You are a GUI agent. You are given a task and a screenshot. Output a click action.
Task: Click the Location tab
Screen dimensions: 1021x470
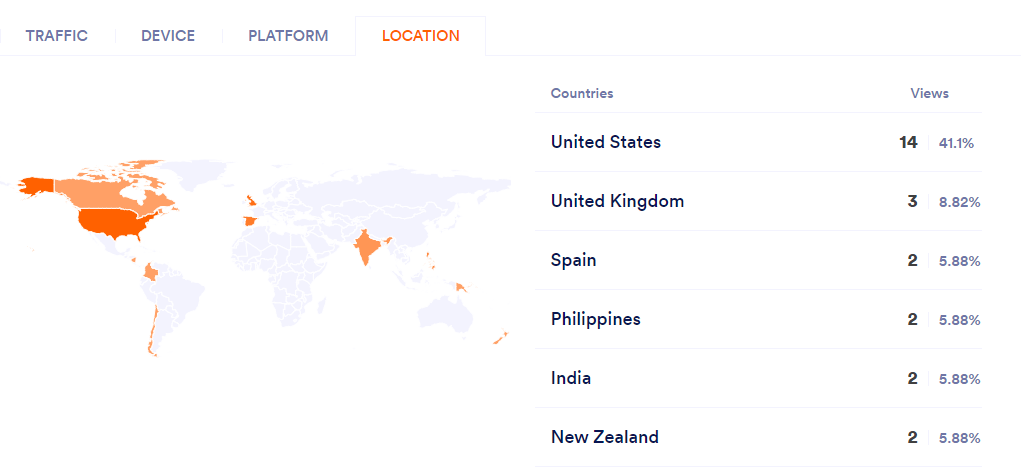click(x=421, y=36)
